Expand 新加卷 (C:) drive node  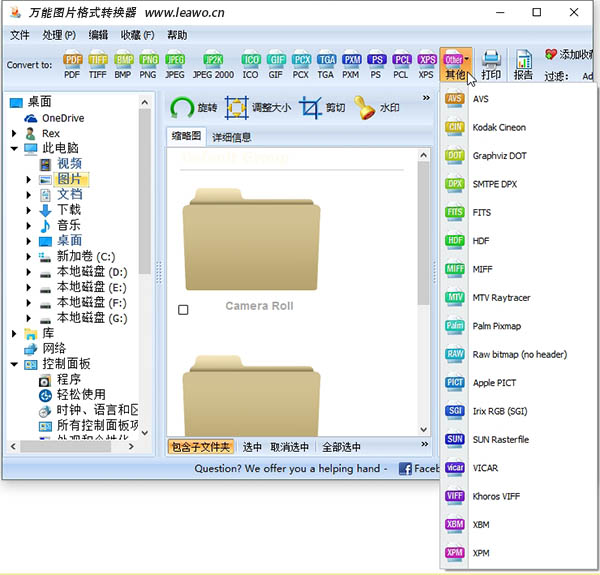tap(28, 256)
